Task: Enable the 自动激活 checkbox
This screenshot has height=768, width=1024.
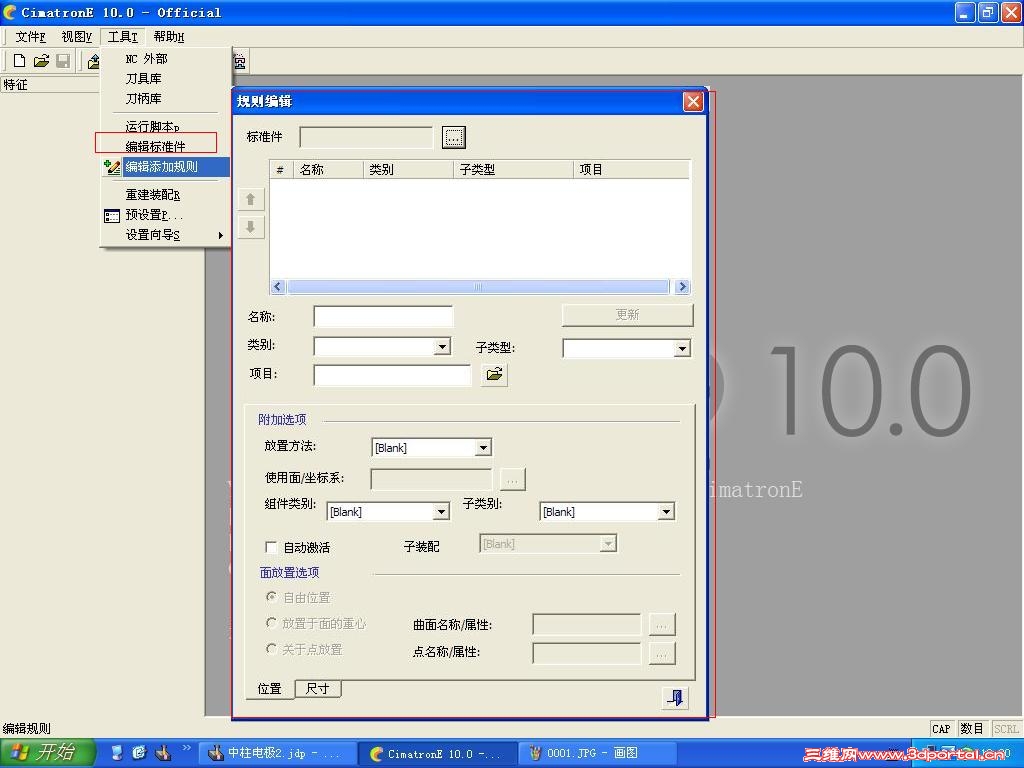Action: tap(271, 547)
